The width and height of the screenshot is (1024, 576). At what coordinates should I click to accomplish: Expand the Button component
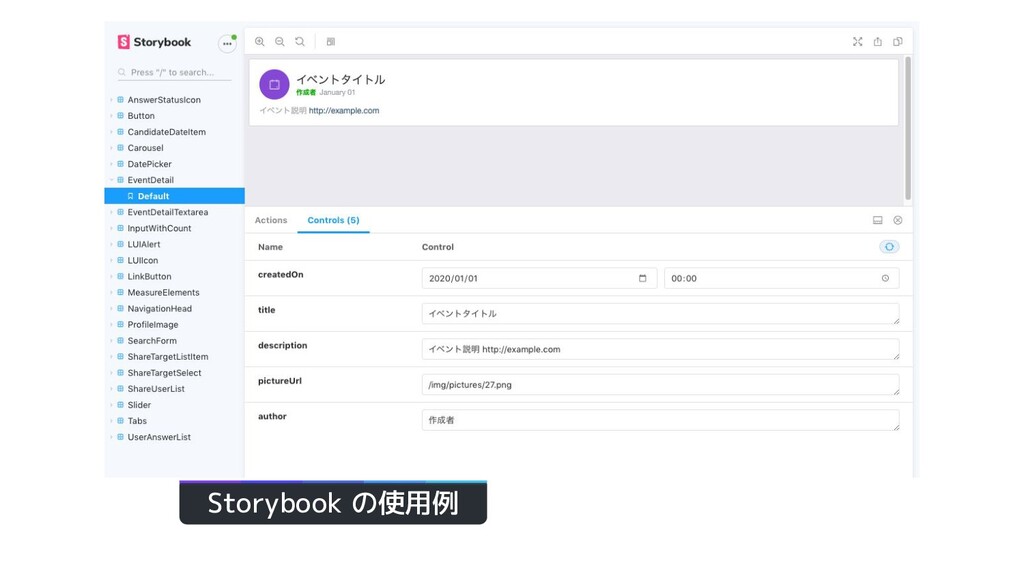click(x=141, y=116)
